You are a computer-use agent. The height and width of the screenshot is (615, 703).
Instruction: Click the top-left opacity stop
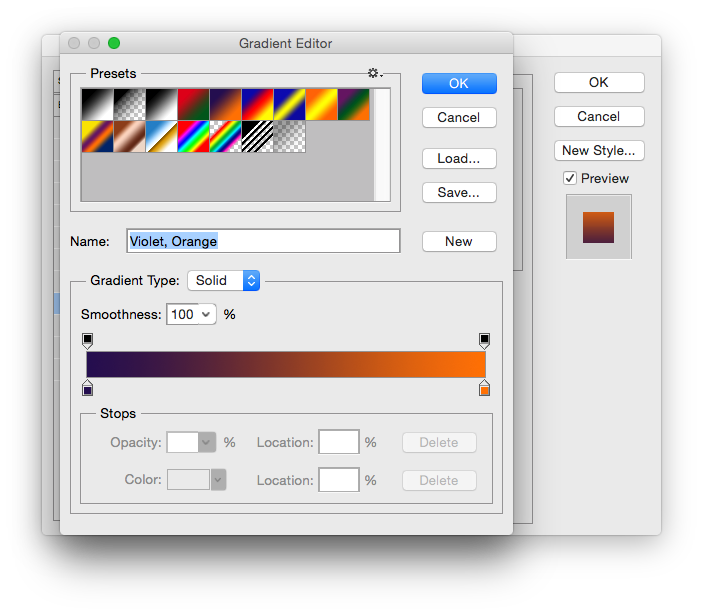pos(87,340)
